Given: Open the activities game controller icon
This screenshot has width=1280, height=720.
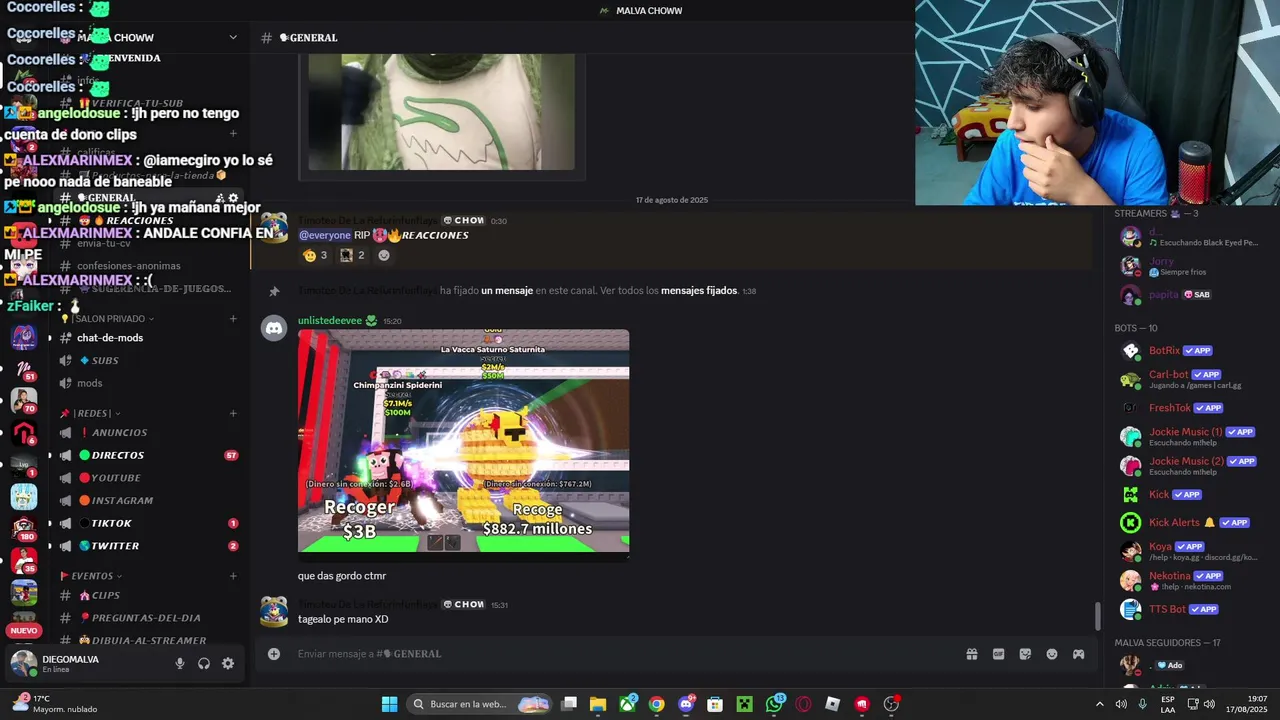Looking at the screenshot, I should point(1079,654).
